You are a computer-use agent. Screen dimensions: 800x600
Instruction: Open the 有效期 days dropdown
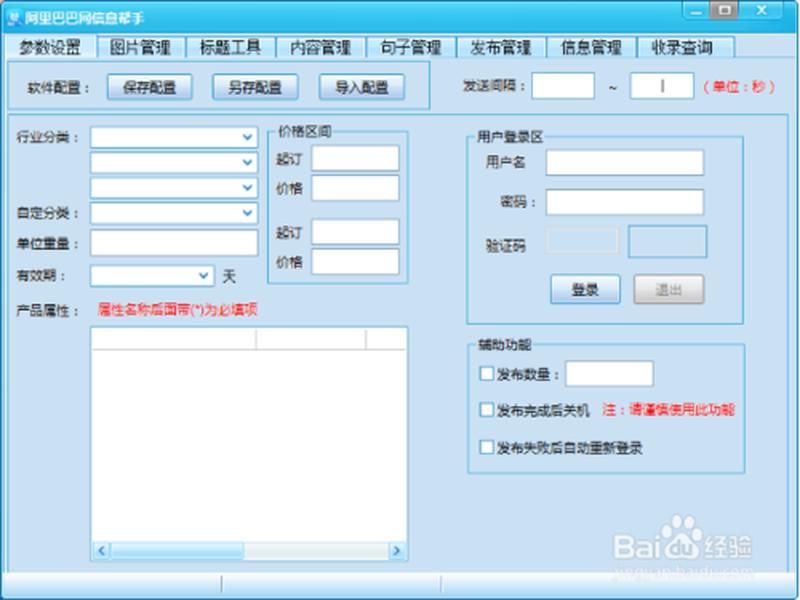click(152, 276)
